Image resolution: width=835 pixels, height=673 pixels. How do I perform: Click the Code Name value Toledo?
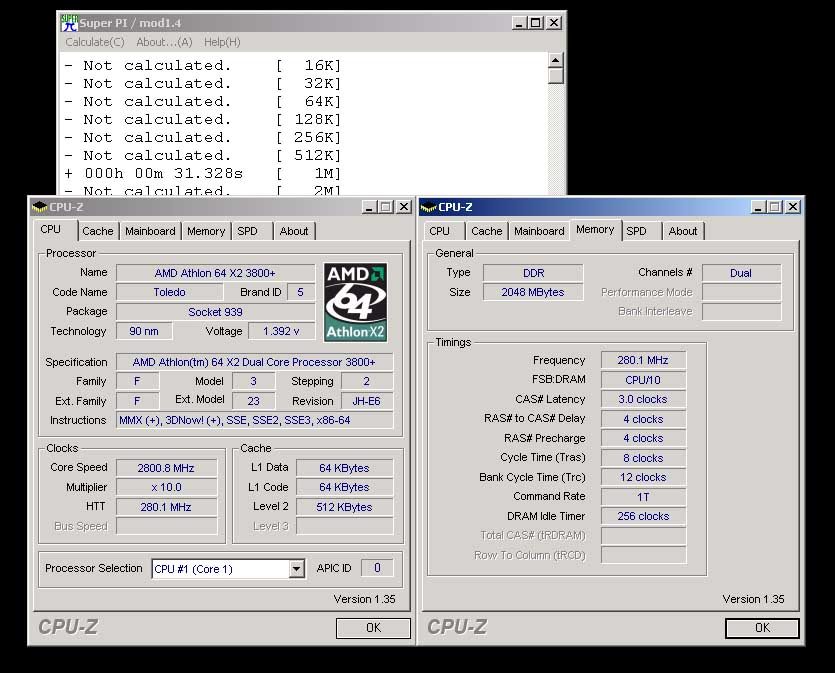click(x=169, y=292)
